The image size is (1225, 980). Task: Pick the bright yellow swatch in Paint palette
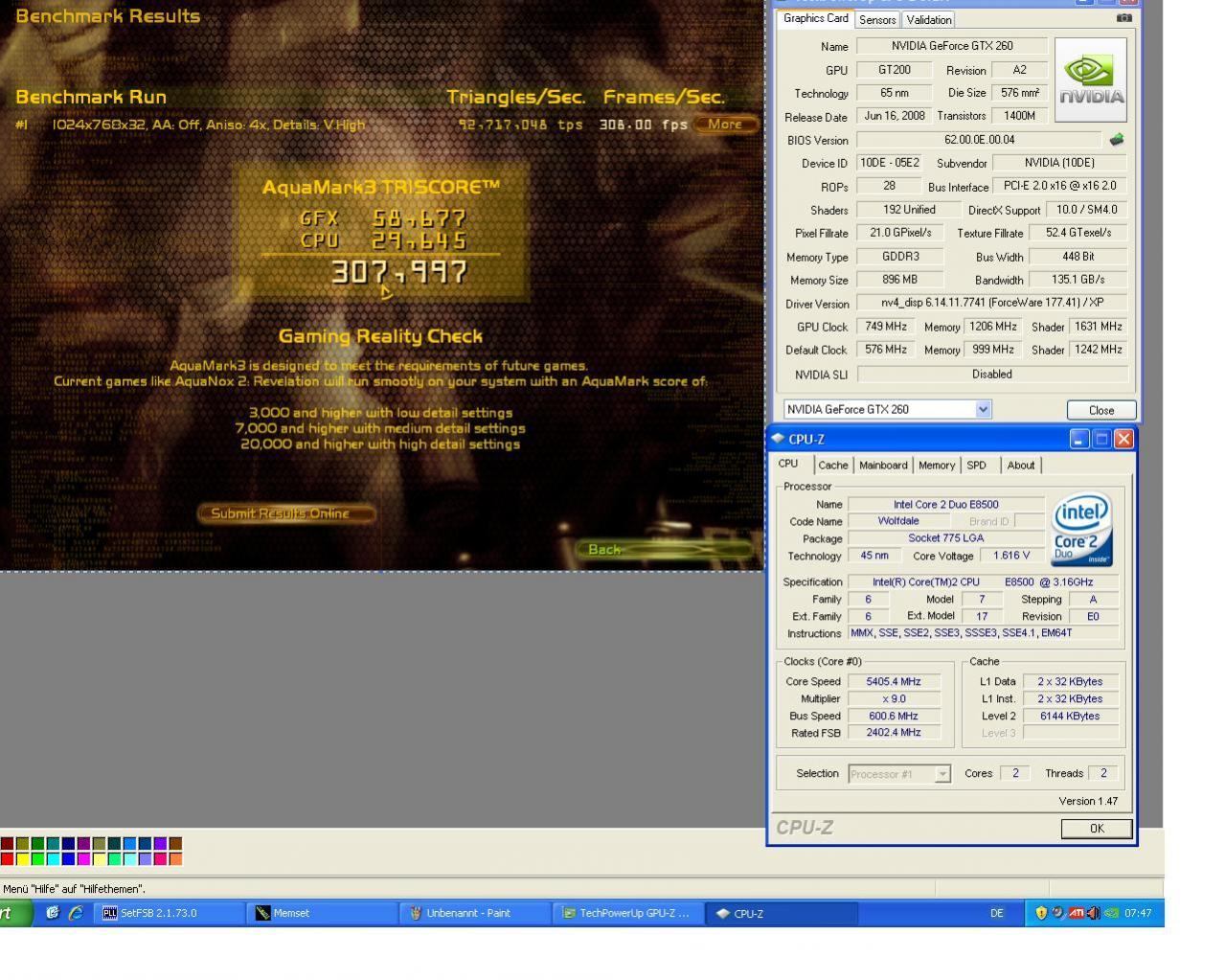pyautogui.click(x=22, y=859)
